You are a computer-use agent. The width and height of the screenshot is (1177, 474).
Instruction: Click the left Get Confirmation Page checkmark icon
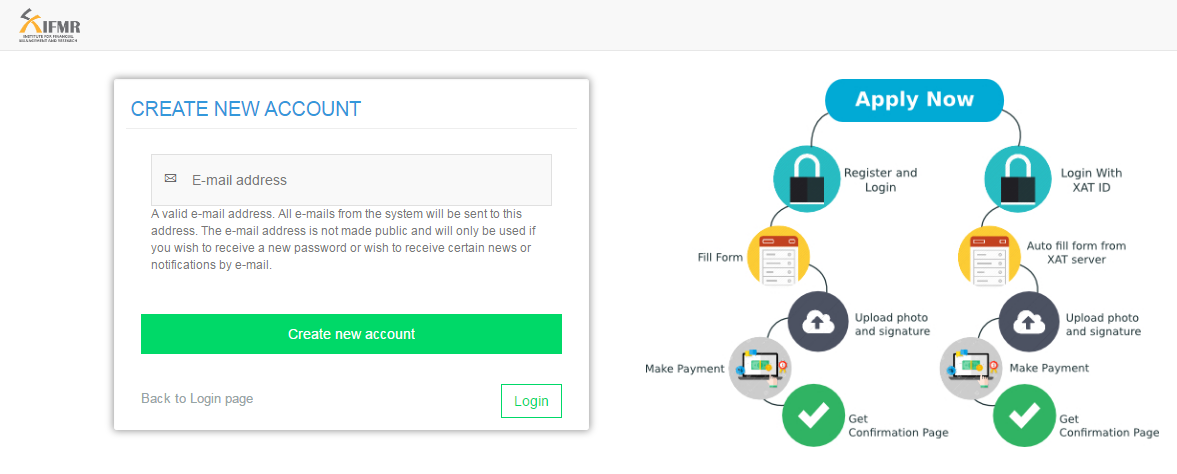pos(814,415)
